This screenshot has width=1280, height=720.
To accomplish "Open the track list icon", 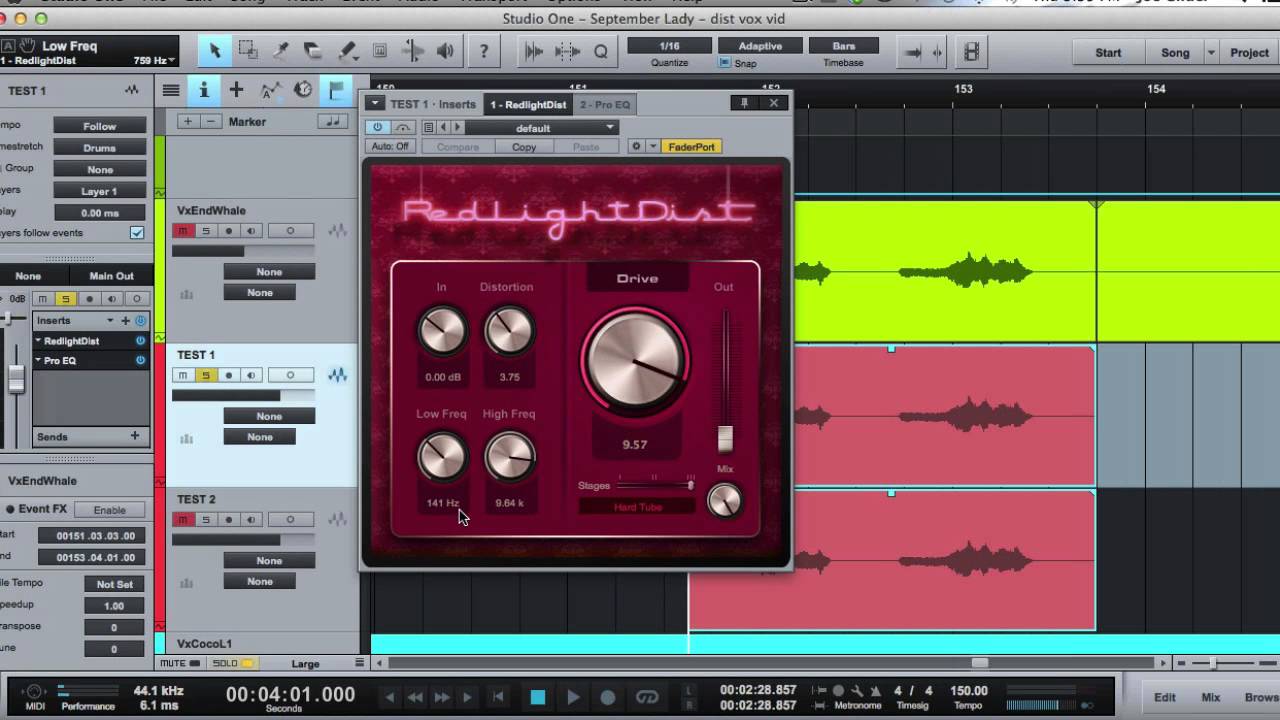I will [x=171, y=90].
